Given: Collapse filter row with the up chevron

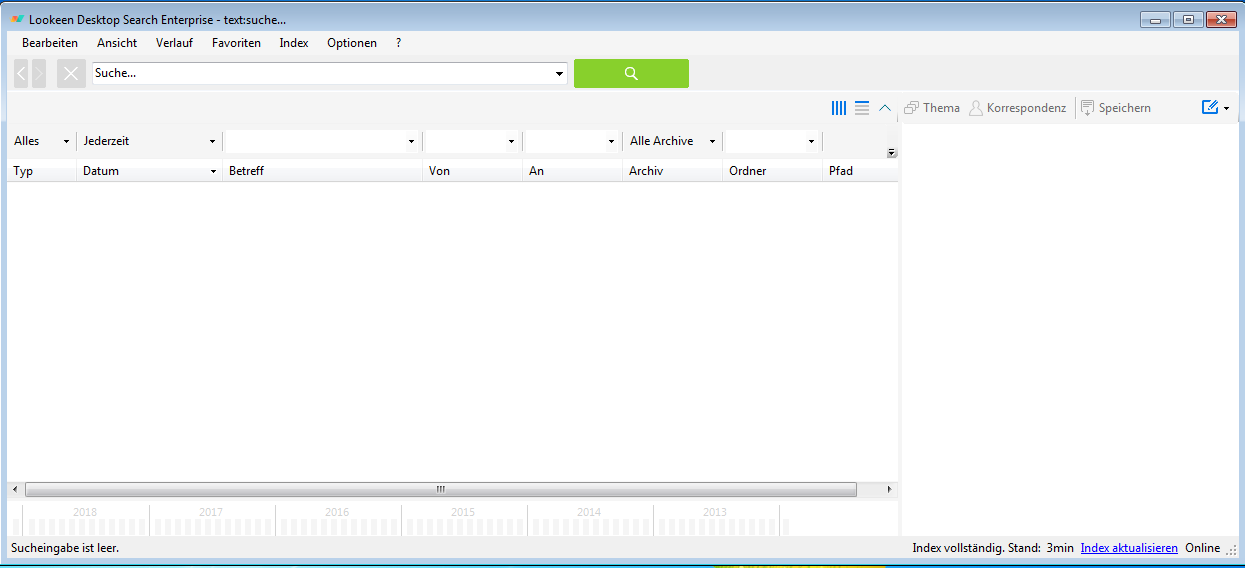Looking at the screenshot, I should (884, 108).
